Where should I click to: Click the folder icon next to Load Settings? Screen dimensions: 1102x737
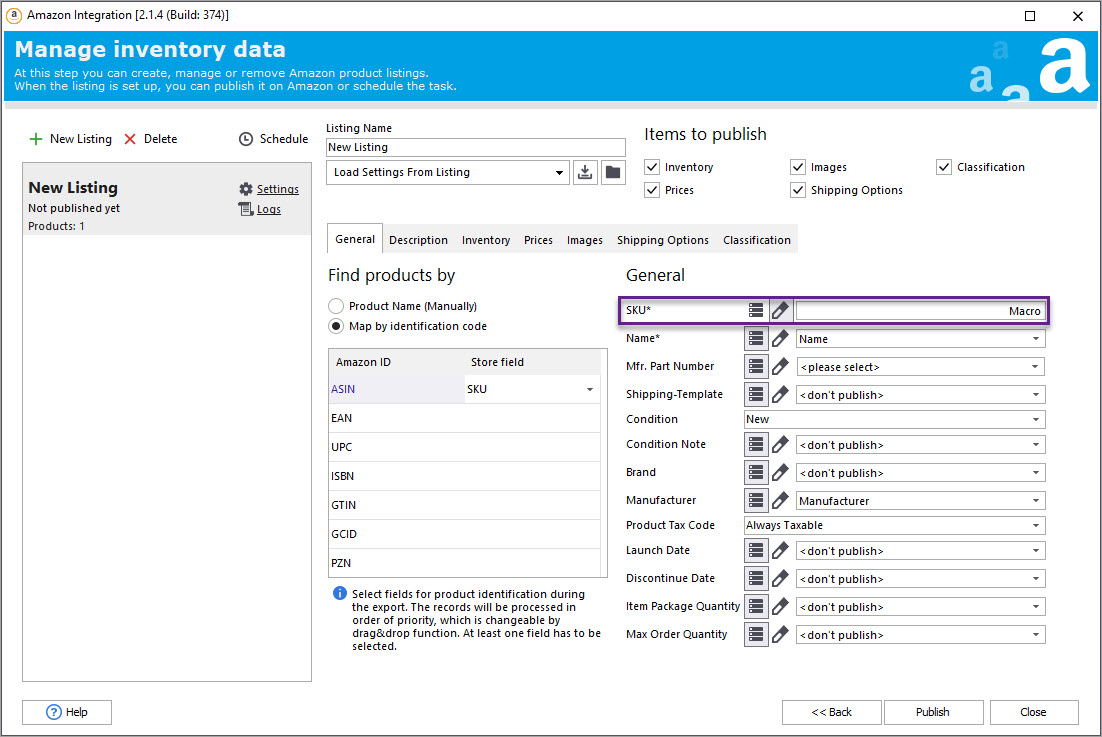pyautogui.click(x=613, y=172)
